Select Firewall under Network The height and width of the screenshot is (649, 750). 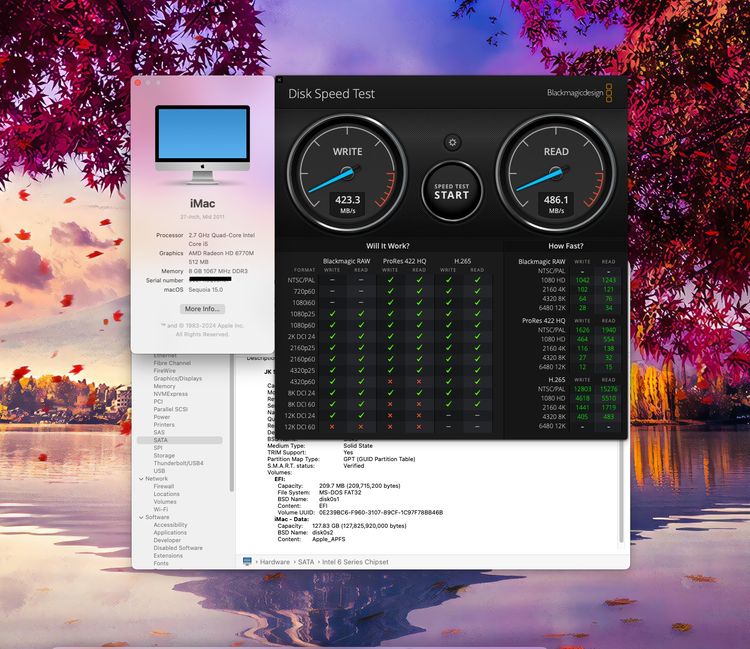coord(164,486)
